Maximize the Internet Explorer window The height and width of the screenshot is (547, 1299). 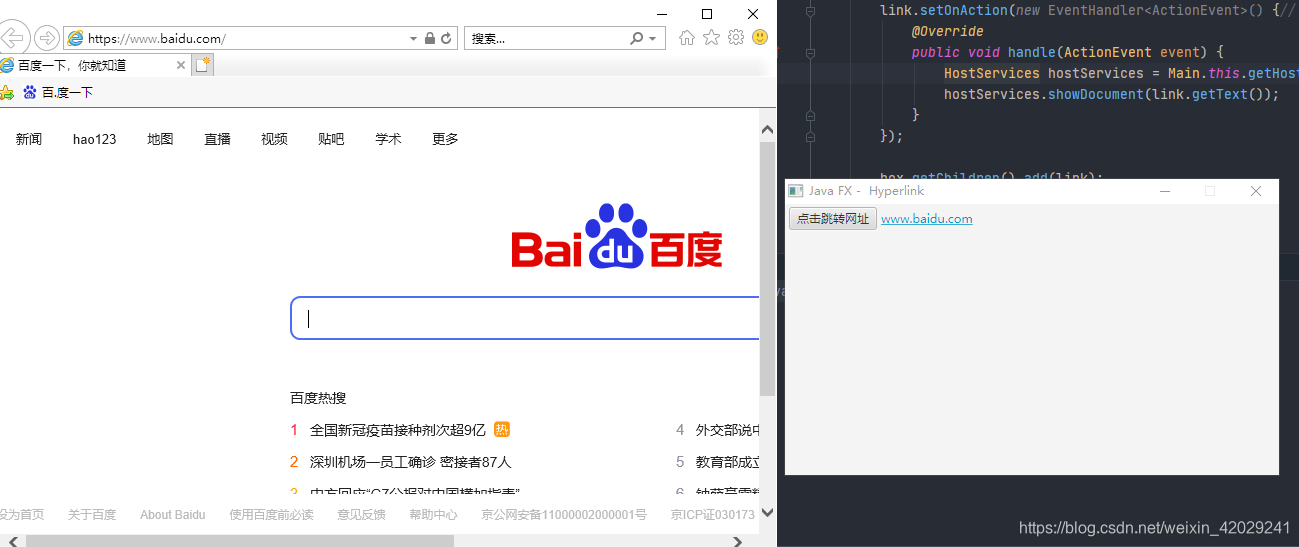pos(707,14)
